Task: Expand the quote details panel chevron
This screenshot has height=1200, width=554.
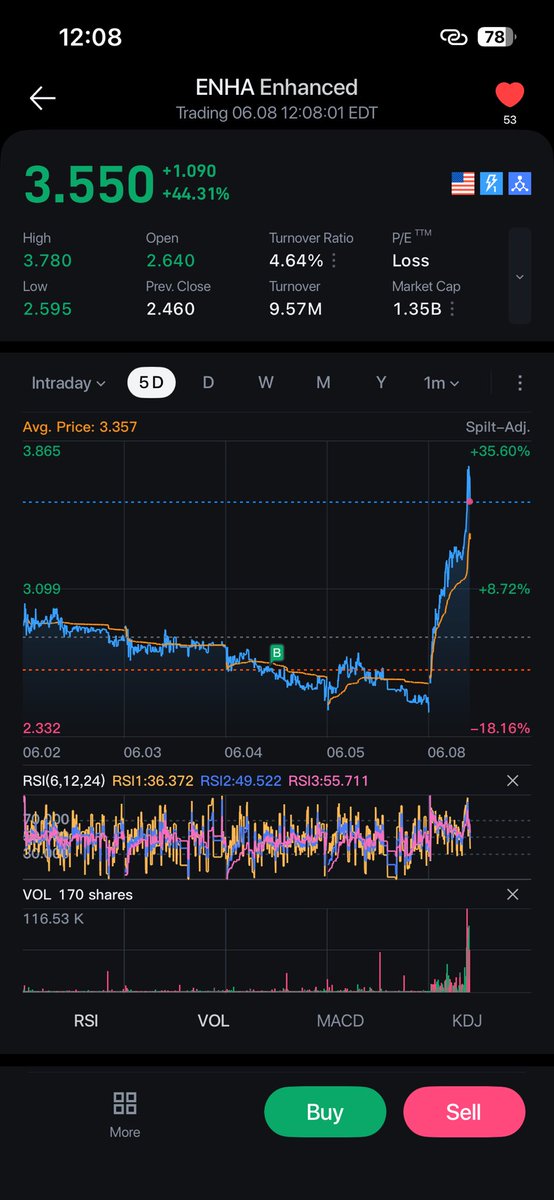Action: click(519, 276)
